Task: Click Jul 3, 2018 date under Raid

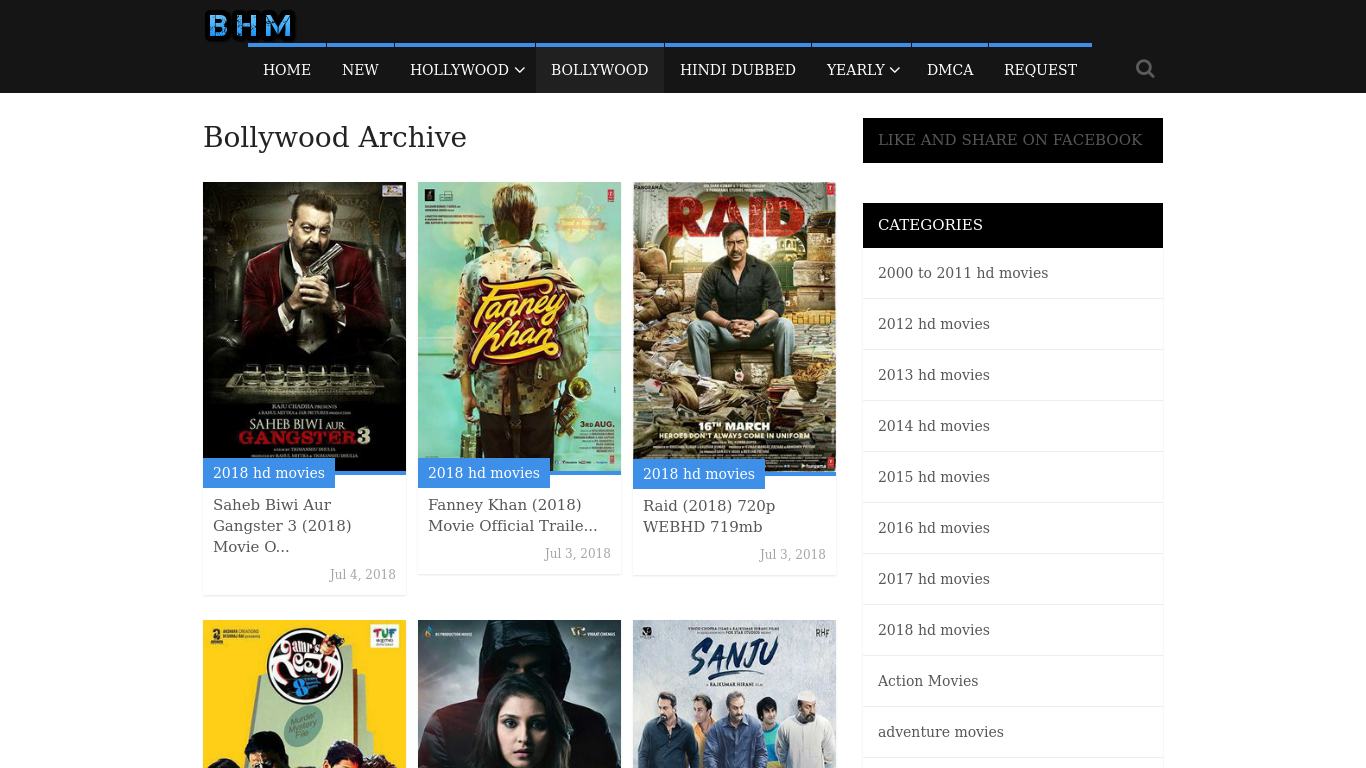Action: (793, 555)
